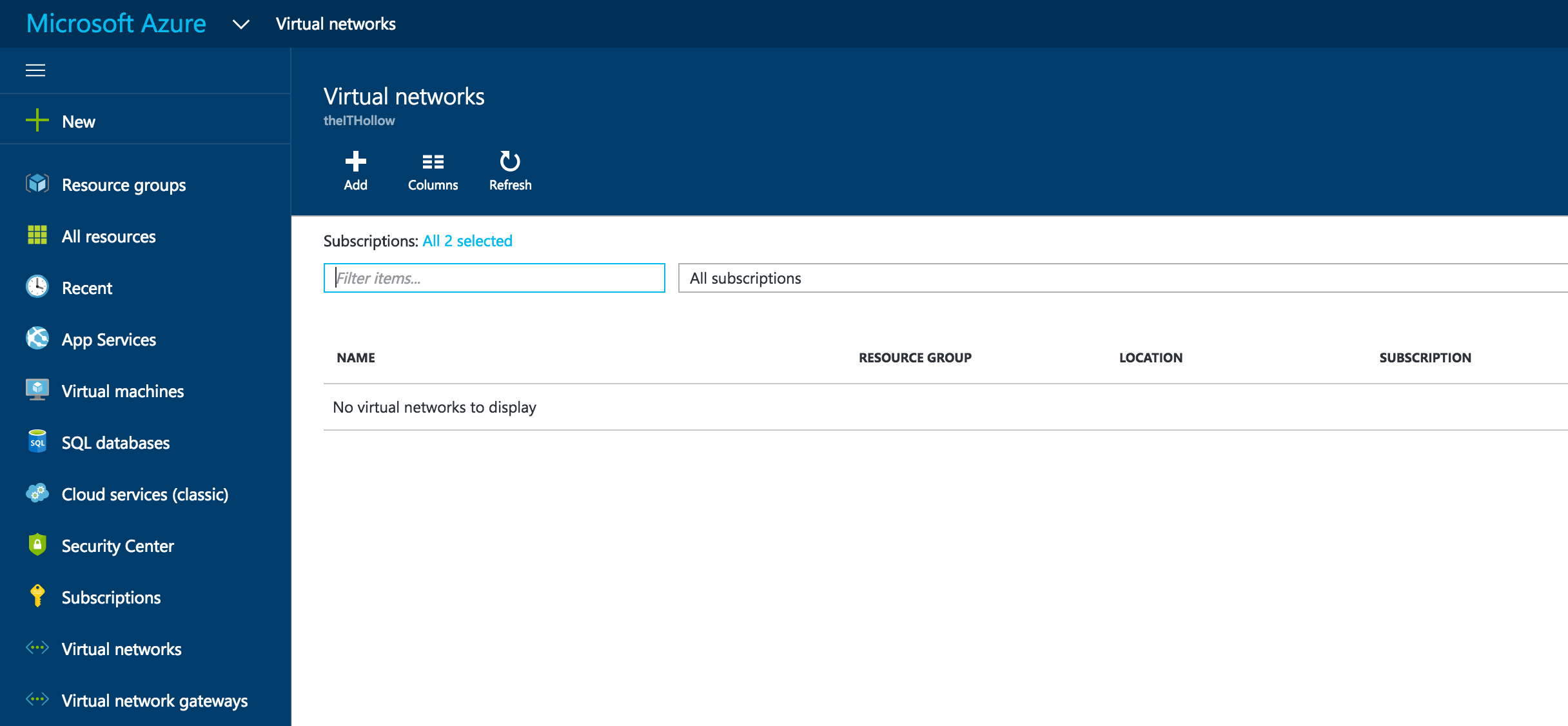Open the Virtual machines monitor icon
The height and width of the screenshot is (726, 1568).
37,390
